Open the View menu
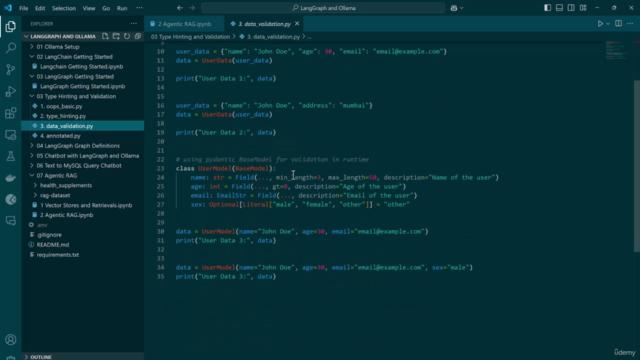640x360 pixels. click(89, 8)
